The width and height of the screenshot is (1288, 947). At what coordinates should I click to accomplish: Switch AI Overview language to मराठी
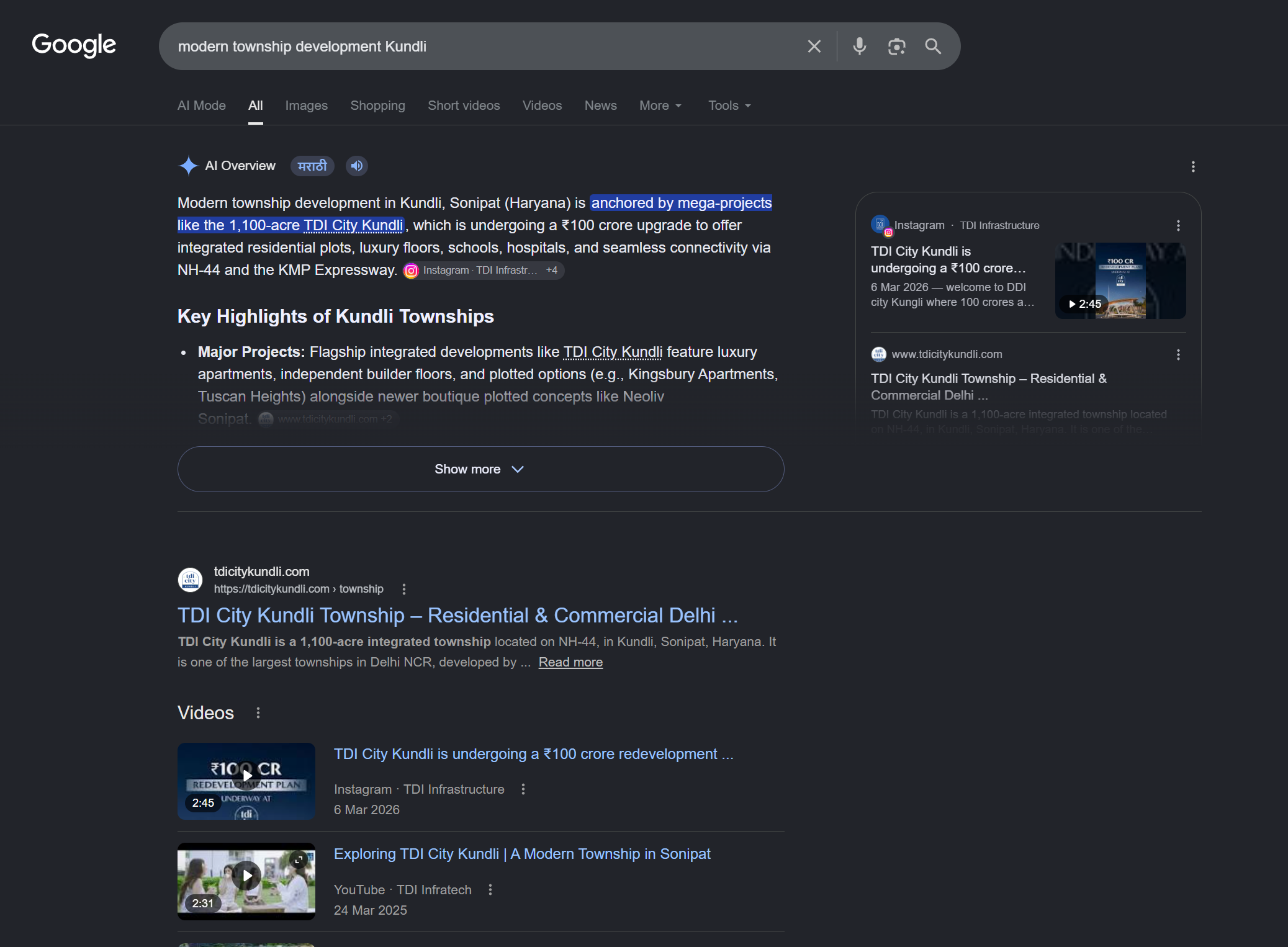(x=312, y=166)
